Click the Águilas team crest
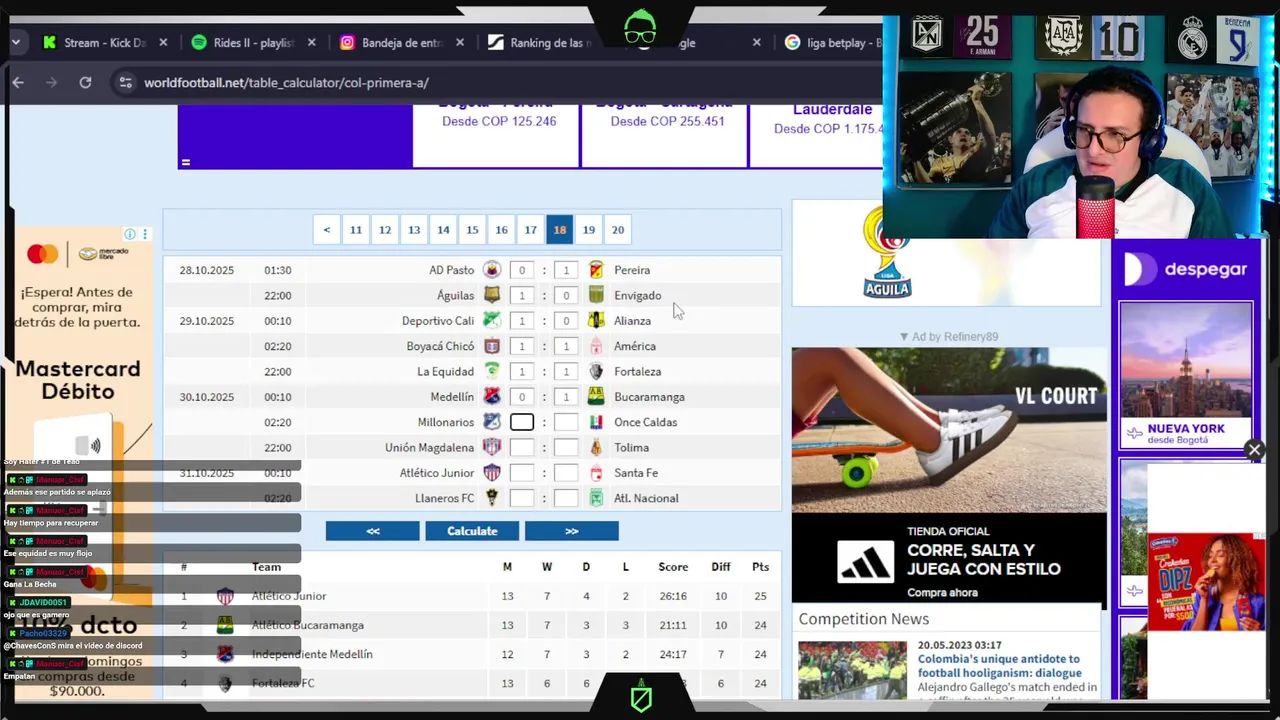 click(491, 295)
